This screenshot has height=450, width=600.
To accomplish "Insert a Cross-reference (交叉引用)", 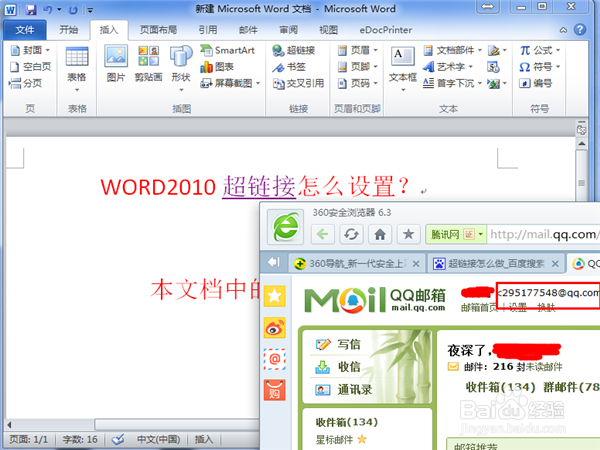I will click(x=298, y=83).
